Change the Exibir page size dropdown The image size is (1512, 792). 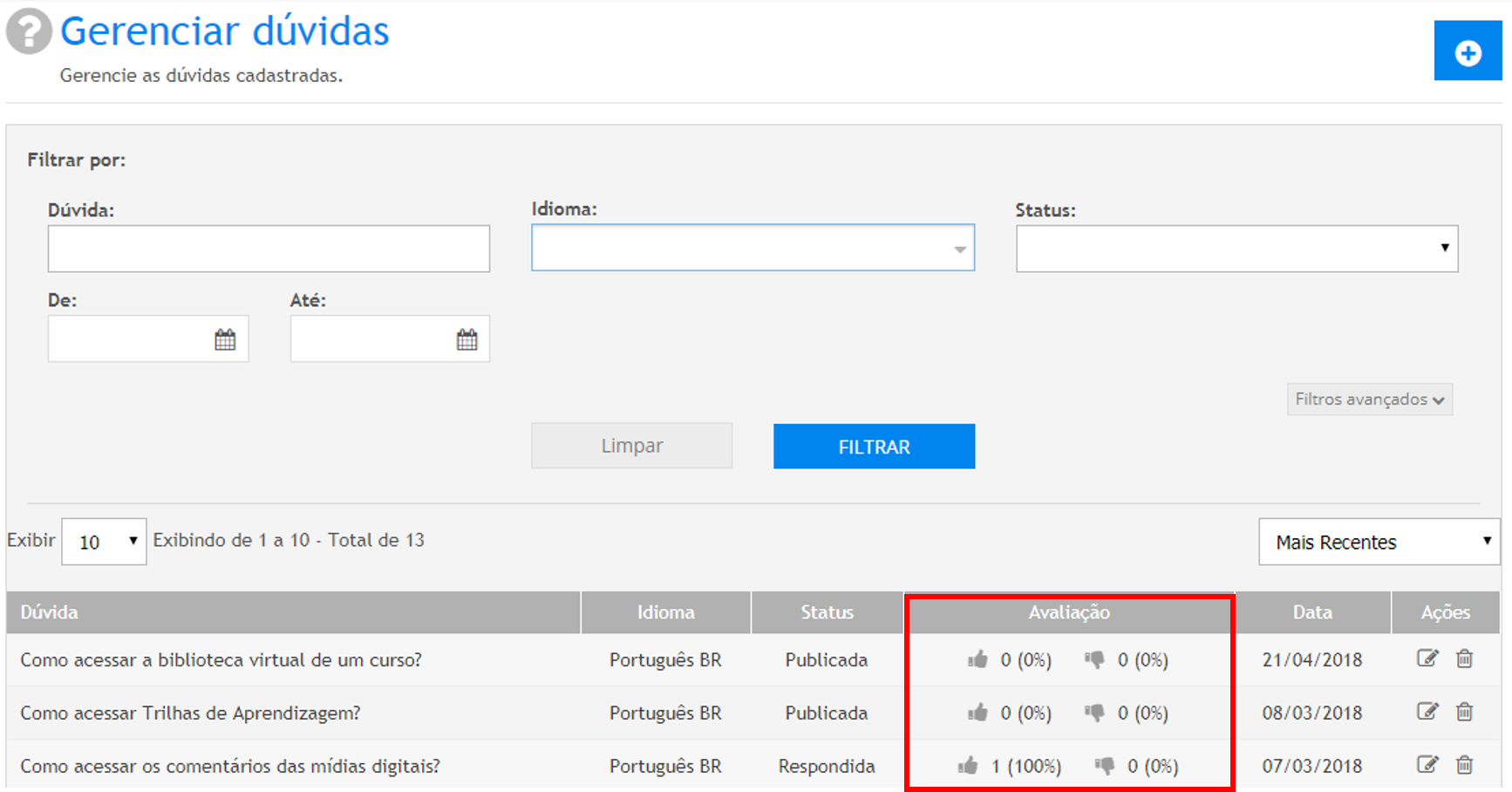pyautogui.click(x=104, y=542)
